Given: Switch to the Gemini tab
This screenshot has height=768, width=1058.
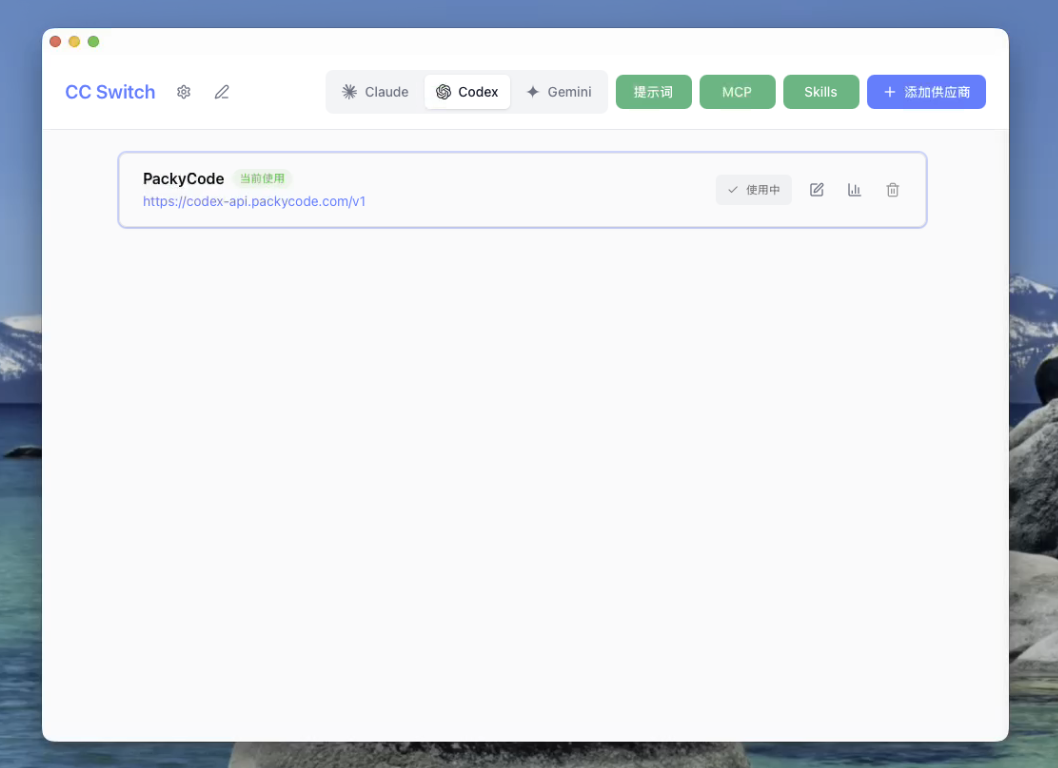Looking at the screenshot, I should click(559, 92).
